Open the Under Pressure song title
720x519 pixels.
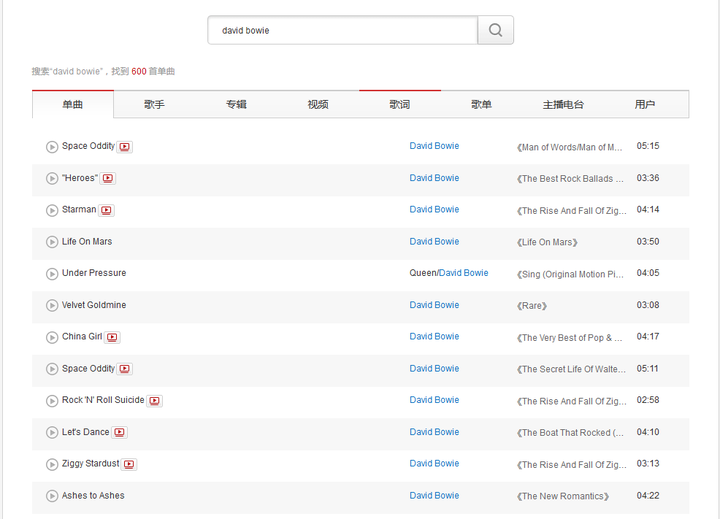point(94,273)
